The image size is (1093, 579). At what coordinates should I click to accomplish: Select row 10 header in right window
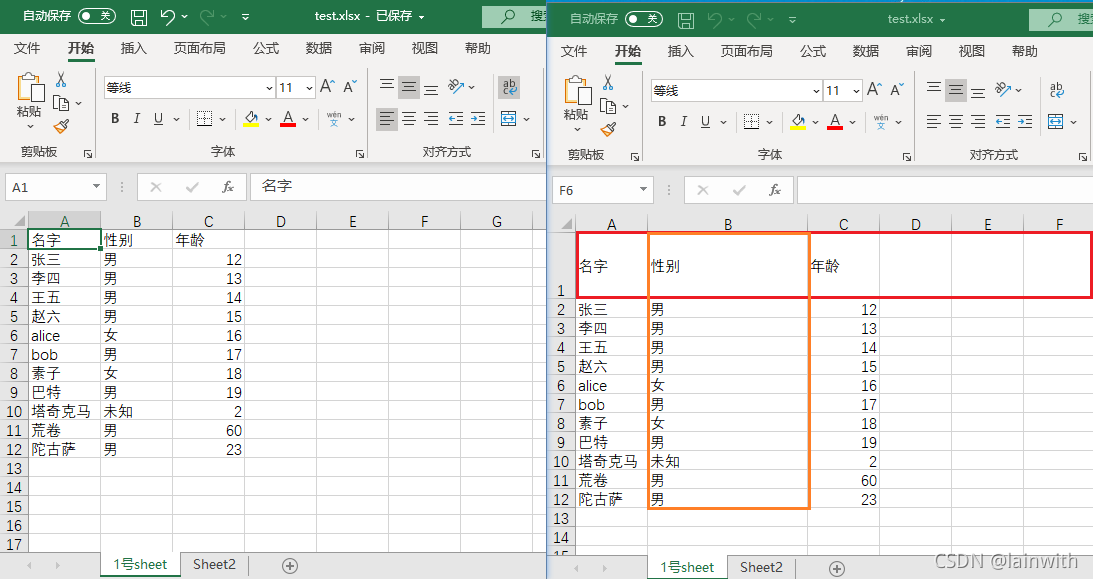pos(561,461)
